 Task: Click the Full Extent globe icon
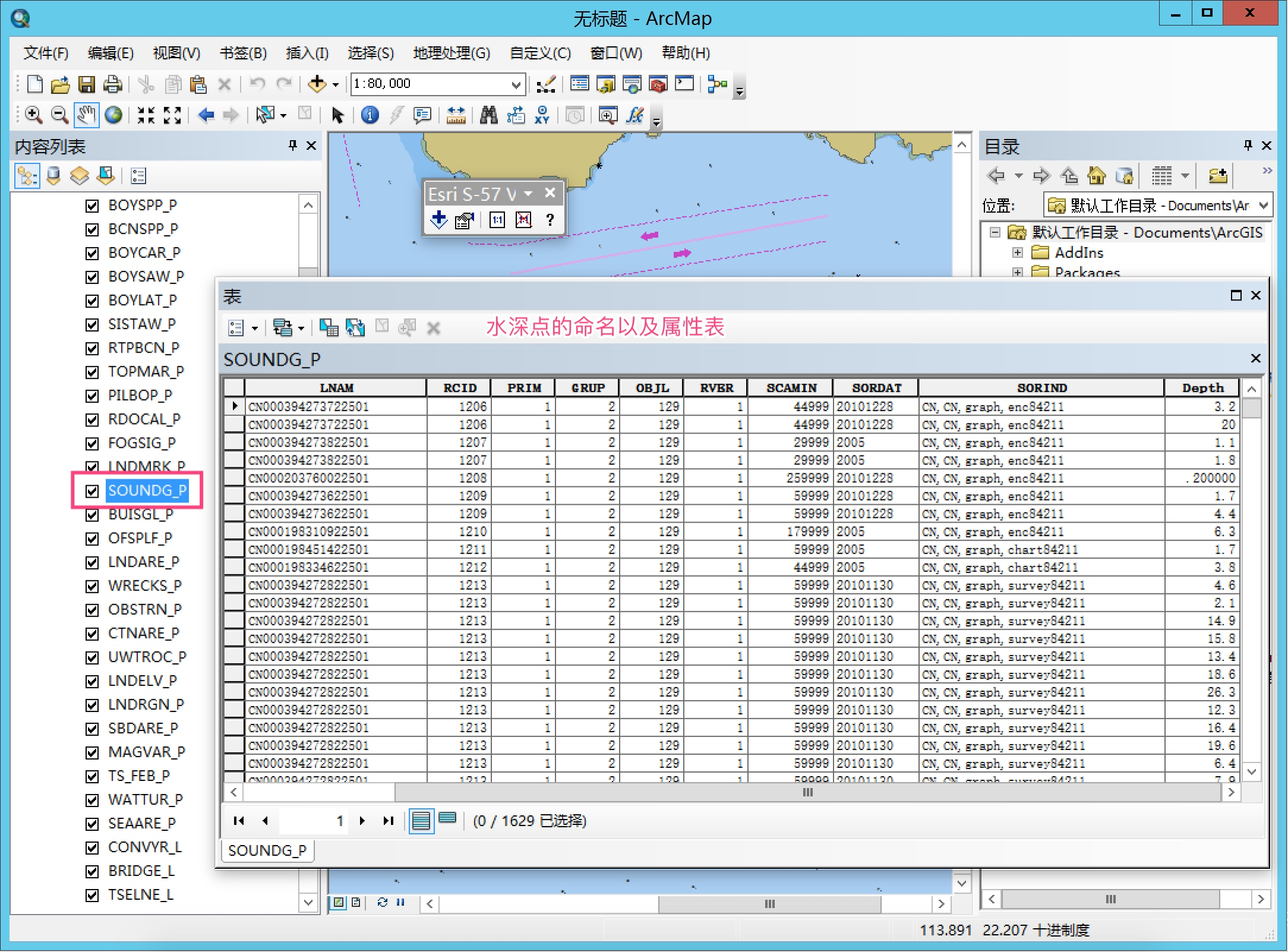tap(113, 115)
